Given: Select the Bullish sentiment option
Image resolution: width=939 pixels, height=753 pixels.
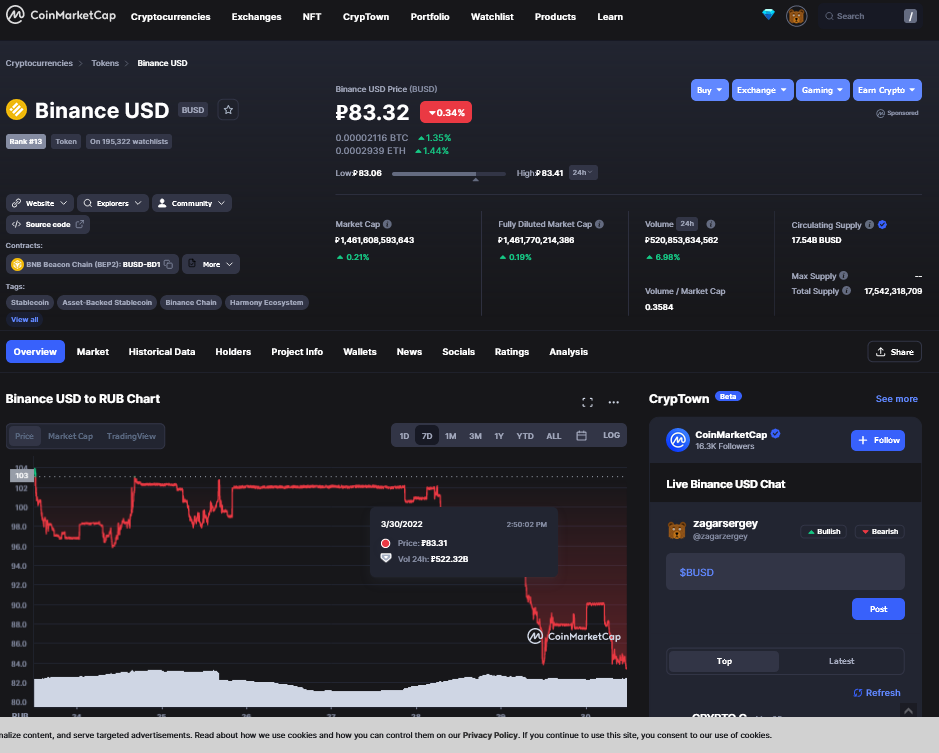Looking at the screenshot, I should (823, 531).
